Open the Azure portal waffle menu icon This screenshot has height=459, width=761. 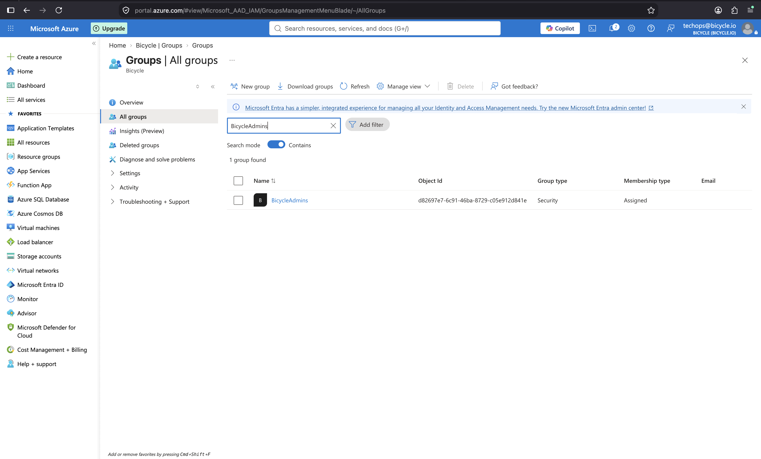[11, 29]
